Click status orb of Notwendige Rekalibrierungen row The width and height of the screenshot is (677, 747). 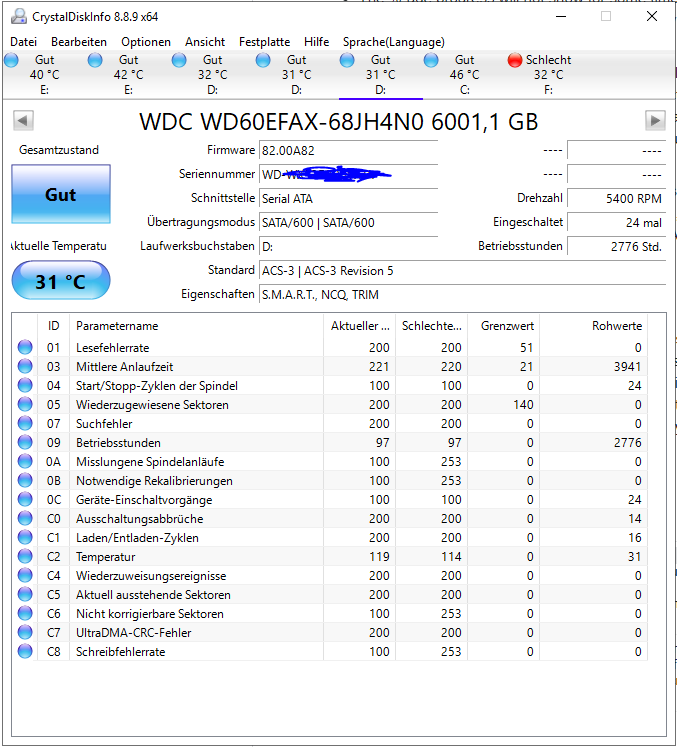[x=25, y=481]
